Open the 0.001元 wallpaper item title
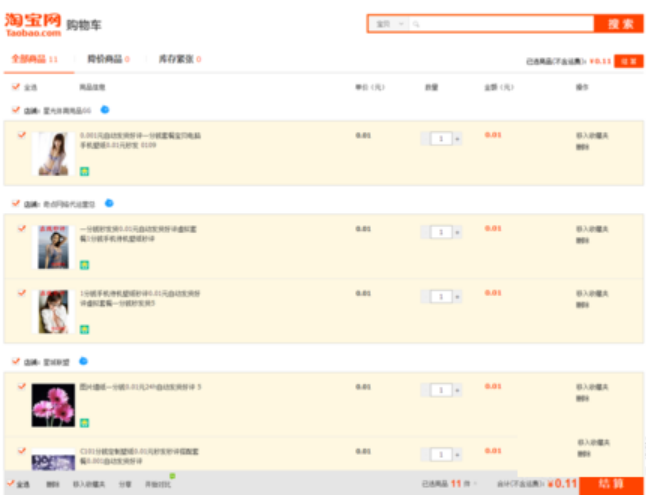 pos(140,140)
